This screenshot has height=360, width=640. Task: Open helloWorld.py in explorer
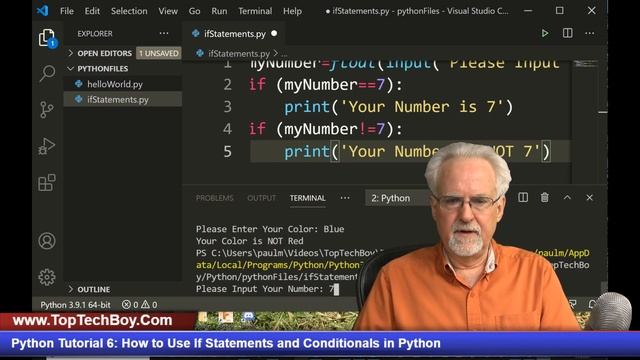123,84
